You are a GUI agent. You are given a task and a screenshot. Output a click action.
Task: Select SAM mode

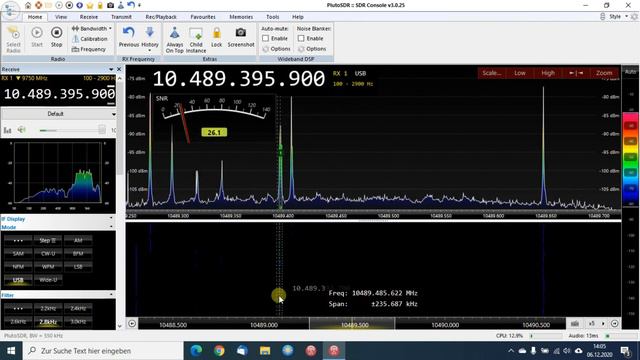(x=18, y=253)
